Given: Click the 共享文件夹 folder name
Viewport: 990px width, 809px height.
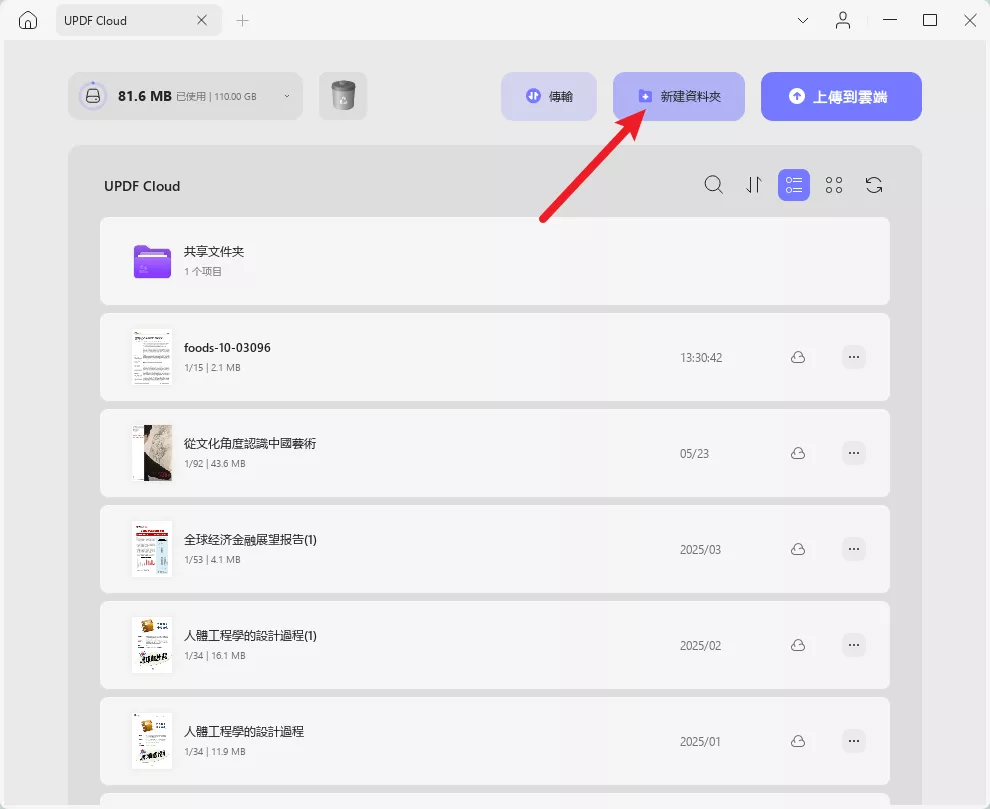Looking at the screenshot, I should pos(214,252).
